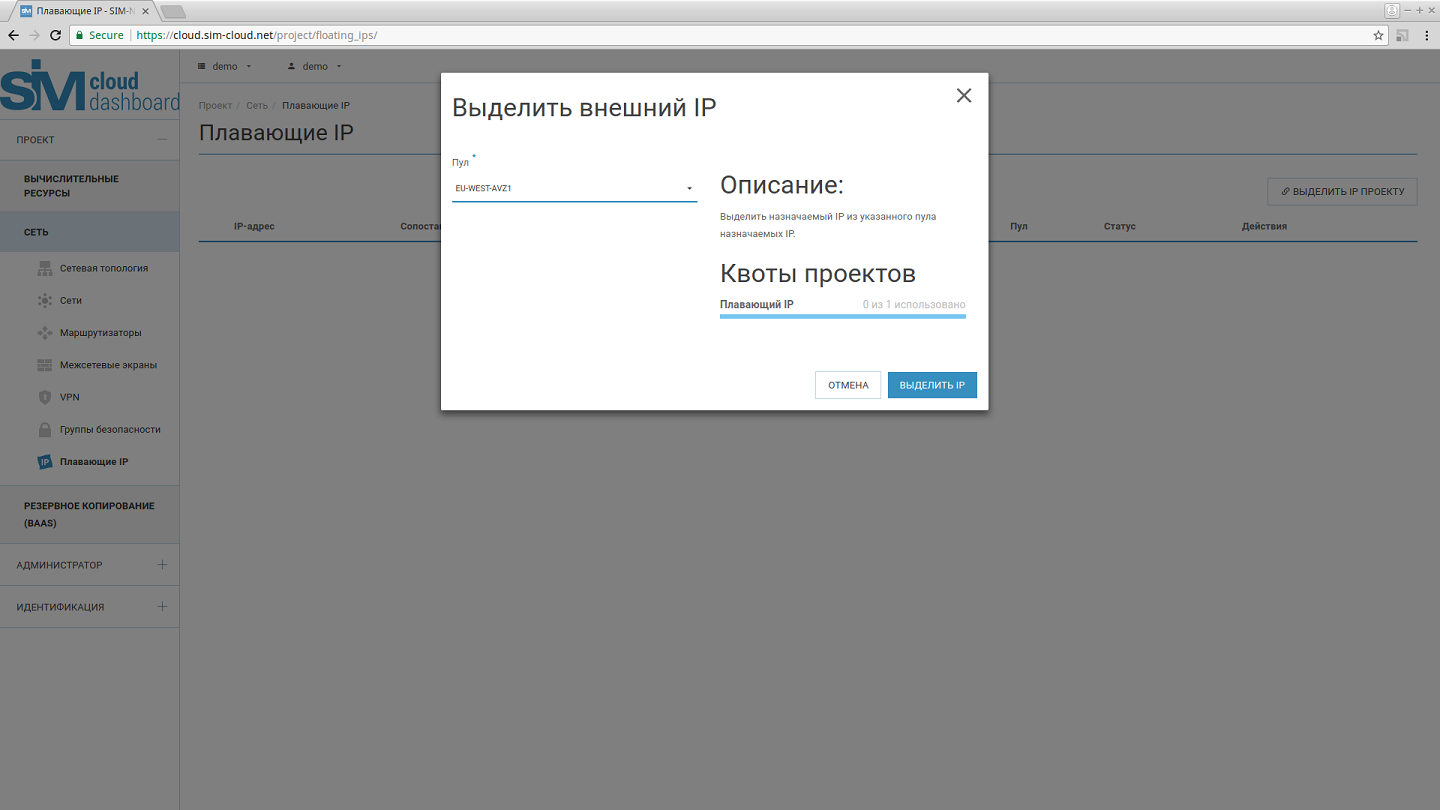Screen dimensions: 1440x810
Task: Open the Пул dropdown EU-WEST-AVZ1
Action: click(x=574, y=188)
